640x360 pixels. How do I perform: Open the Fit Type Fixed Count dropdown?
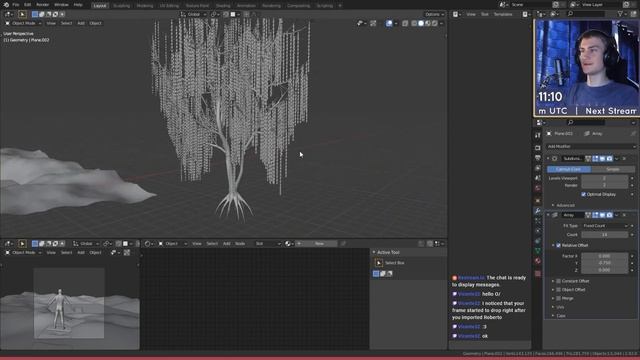tap(604, 226)
